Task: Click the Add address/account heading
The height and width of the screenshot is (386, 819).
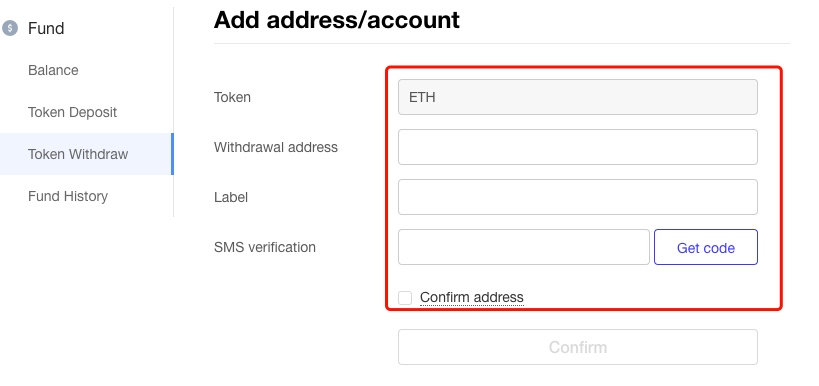Action: click(337, 20)
